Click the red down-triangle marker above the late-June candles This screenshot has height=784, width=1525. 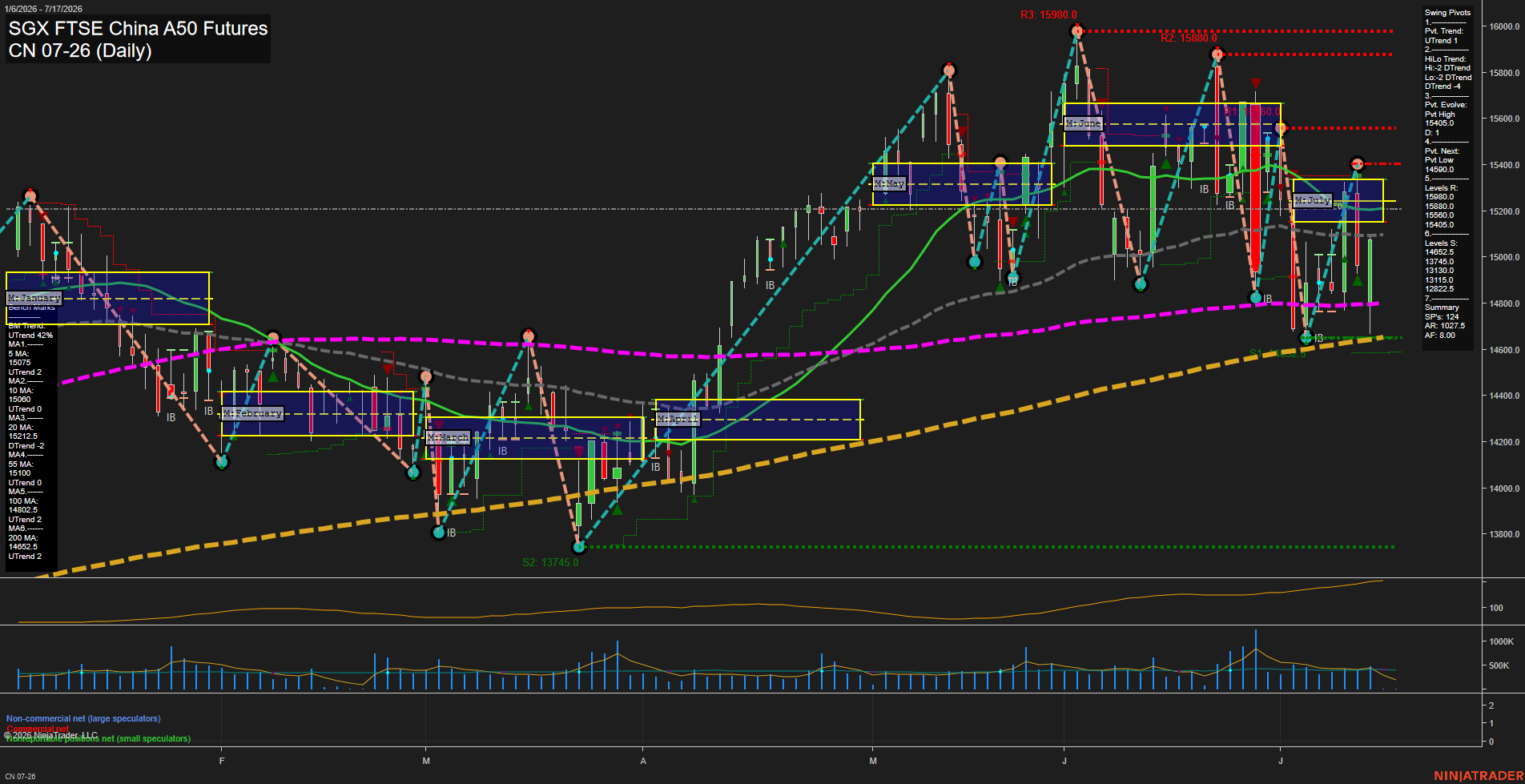click(x=1255, y=83)
